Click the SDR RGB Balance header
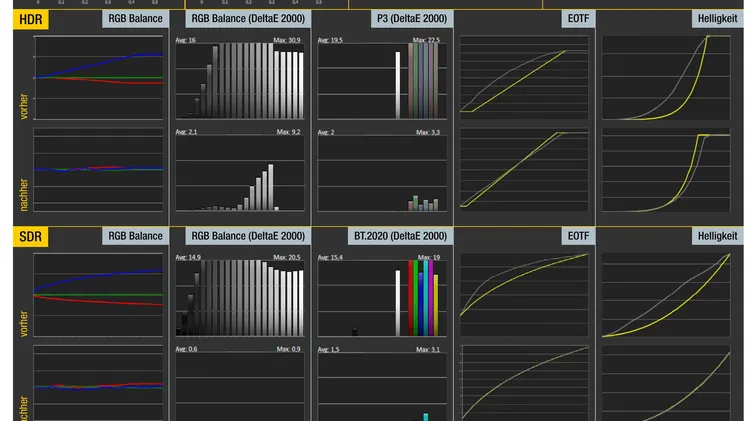750x421 pixels. pyautogui.click(x=133, y=236)
